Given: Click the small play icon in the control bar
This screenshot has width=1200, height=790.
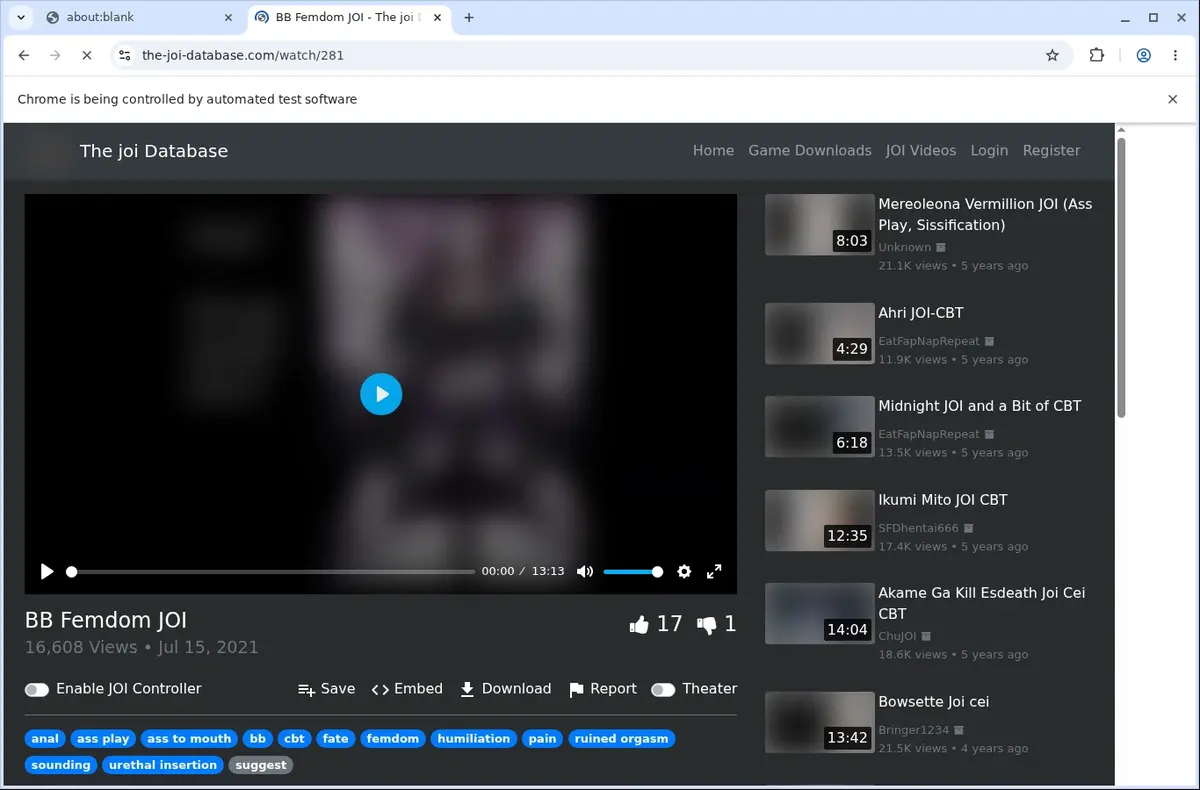Looking at the screenshot, I should (47, 571).
